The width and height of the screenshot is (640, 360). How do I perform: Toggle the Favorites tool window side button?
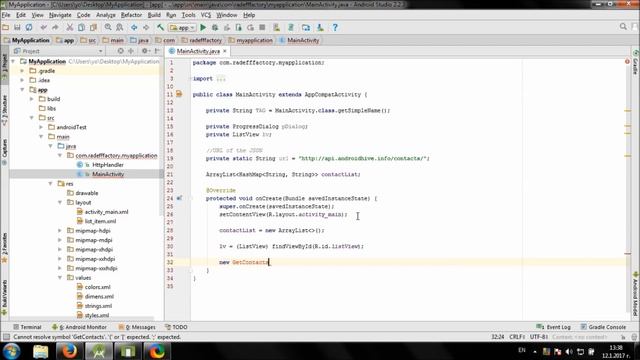click(x=4, y=248)
